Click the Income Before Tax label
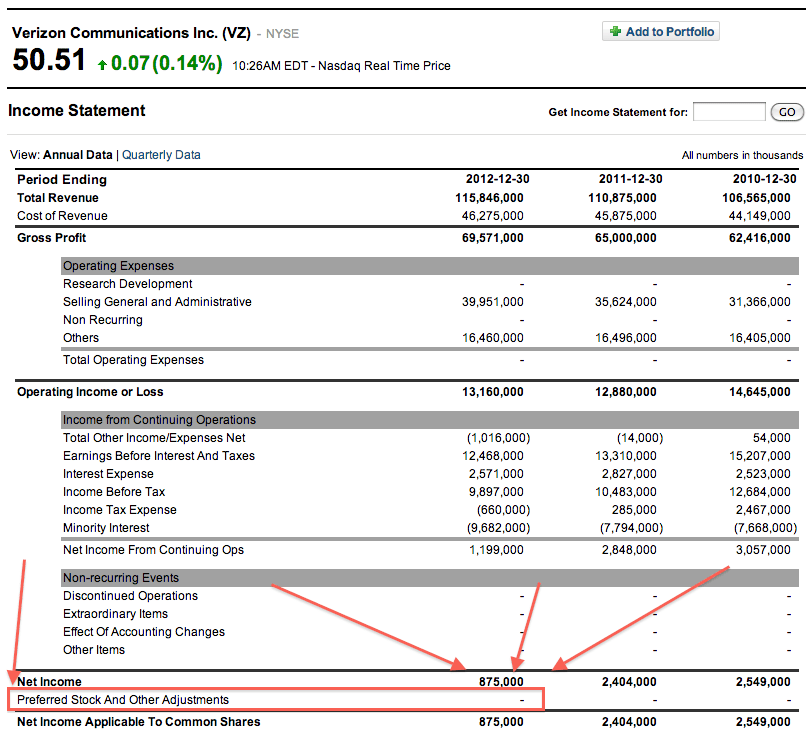The height and width of the screenshot is (737, 806). pos(114,492)
